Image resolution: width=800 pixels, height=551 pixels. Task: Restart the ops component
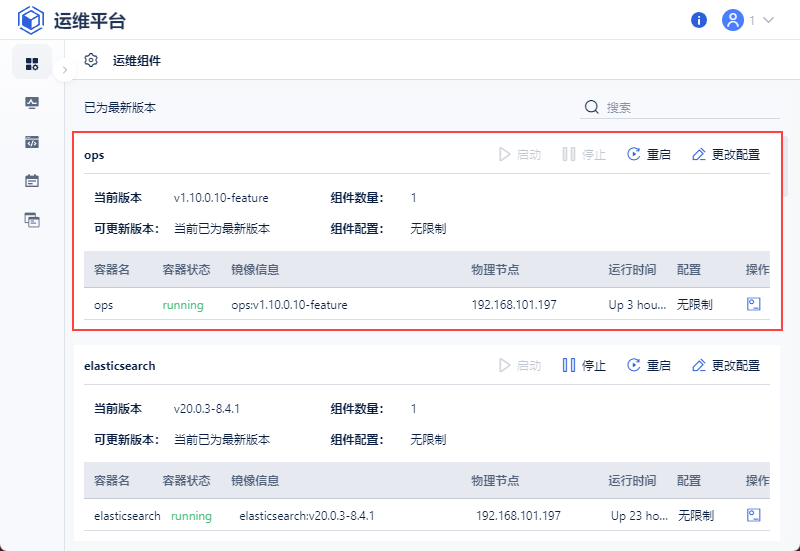click(648, 154)
